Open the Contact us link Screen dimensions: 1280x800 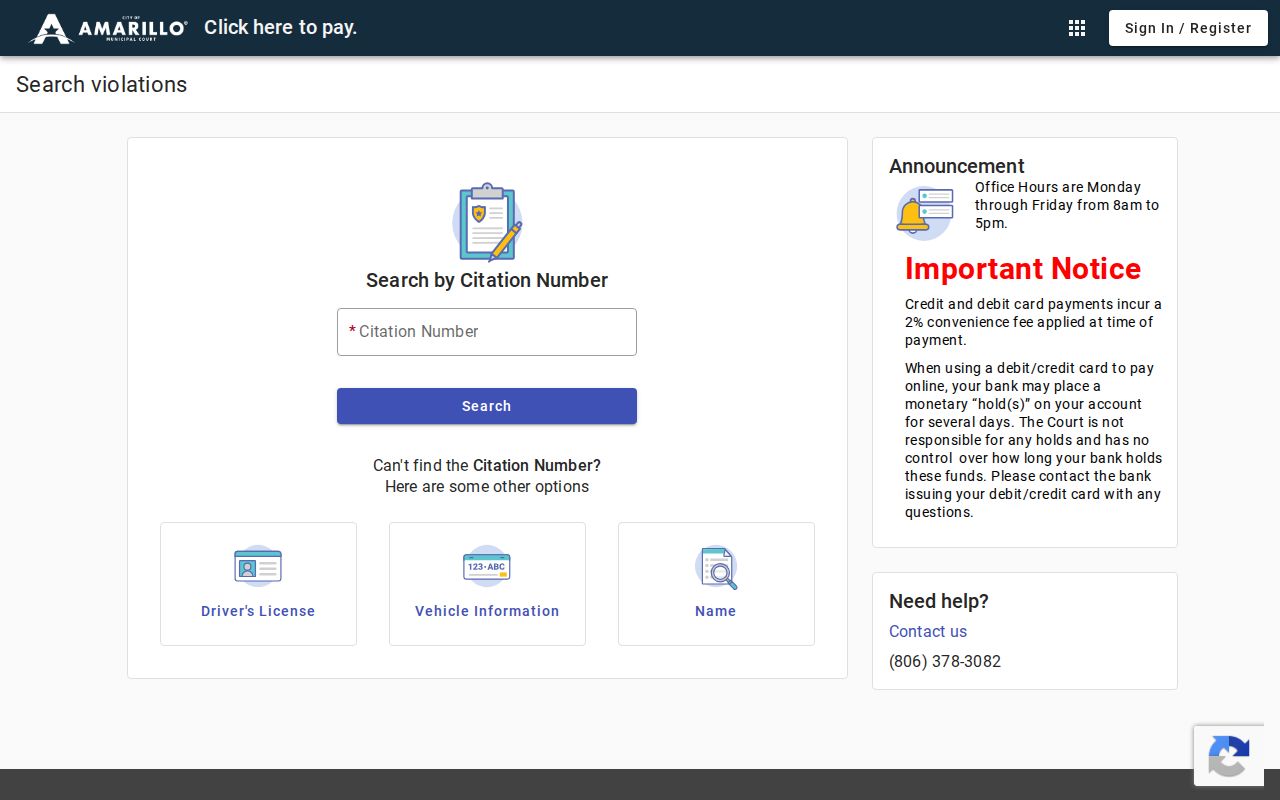point(928,631)
